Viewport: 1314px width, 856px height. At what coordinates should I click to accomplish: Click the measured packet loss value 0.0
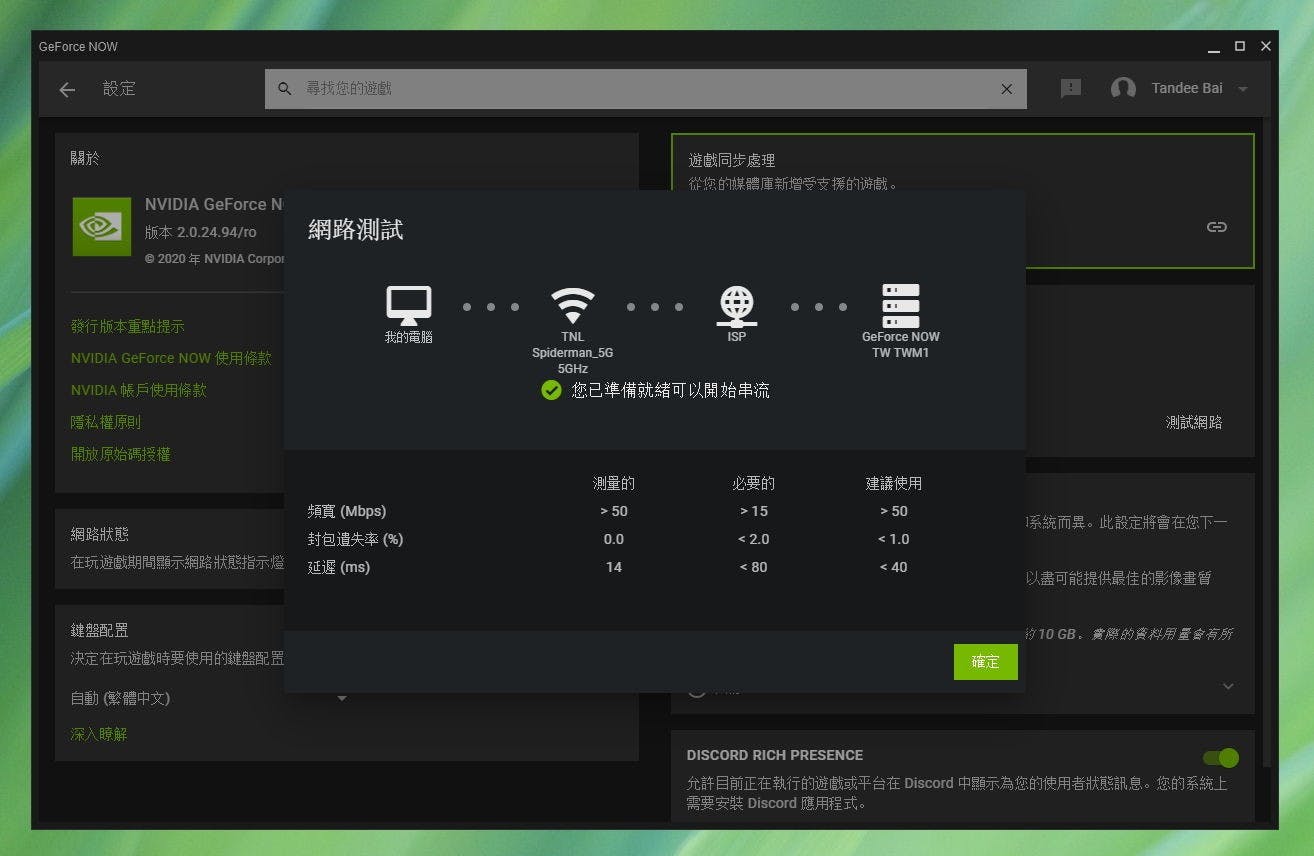pos(614,539)
